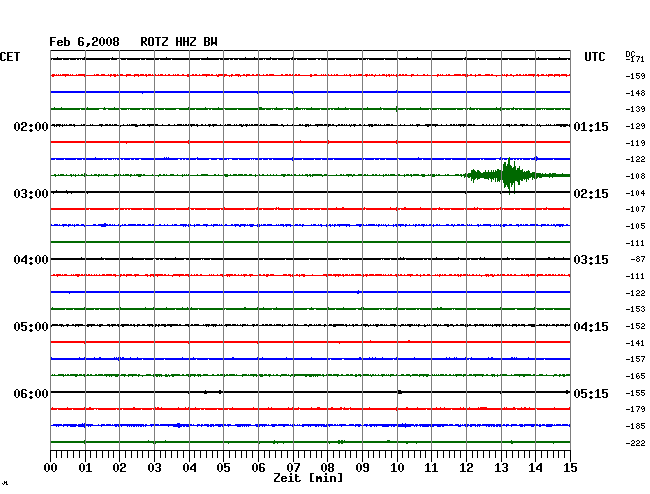The image size is (650, 494).
Task: Click the DC offset value -155
Action: (635, 393)
